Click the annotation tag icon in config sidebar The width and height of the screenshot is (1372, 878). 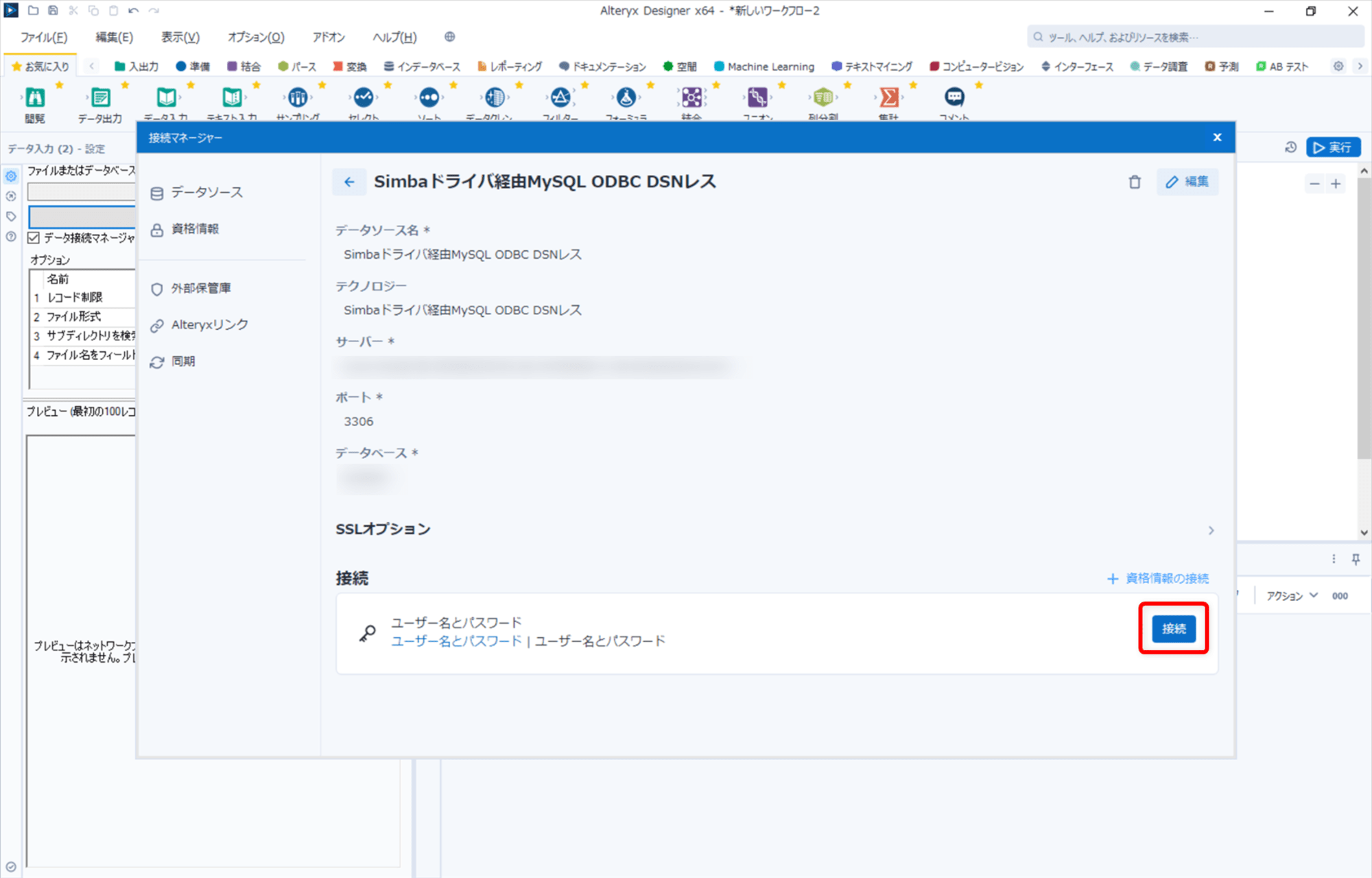coord(11,217)
